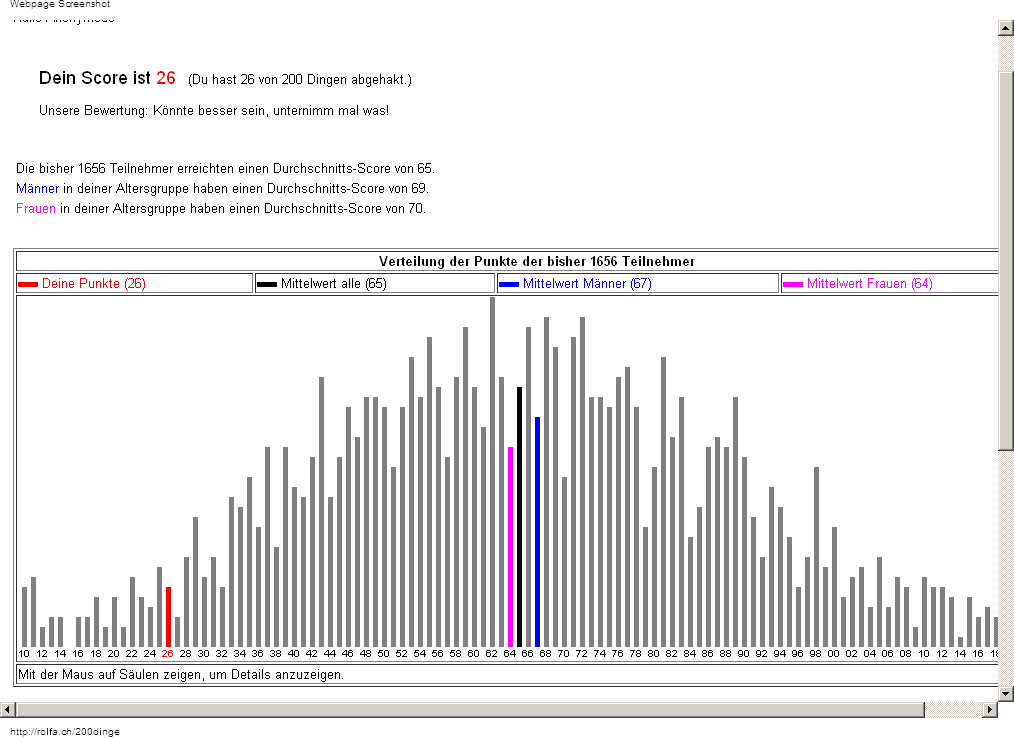Click the legend label 'Mittelwert Männer (67)'
Viewport: 1014px width, 738px height.
click(587, 283)
